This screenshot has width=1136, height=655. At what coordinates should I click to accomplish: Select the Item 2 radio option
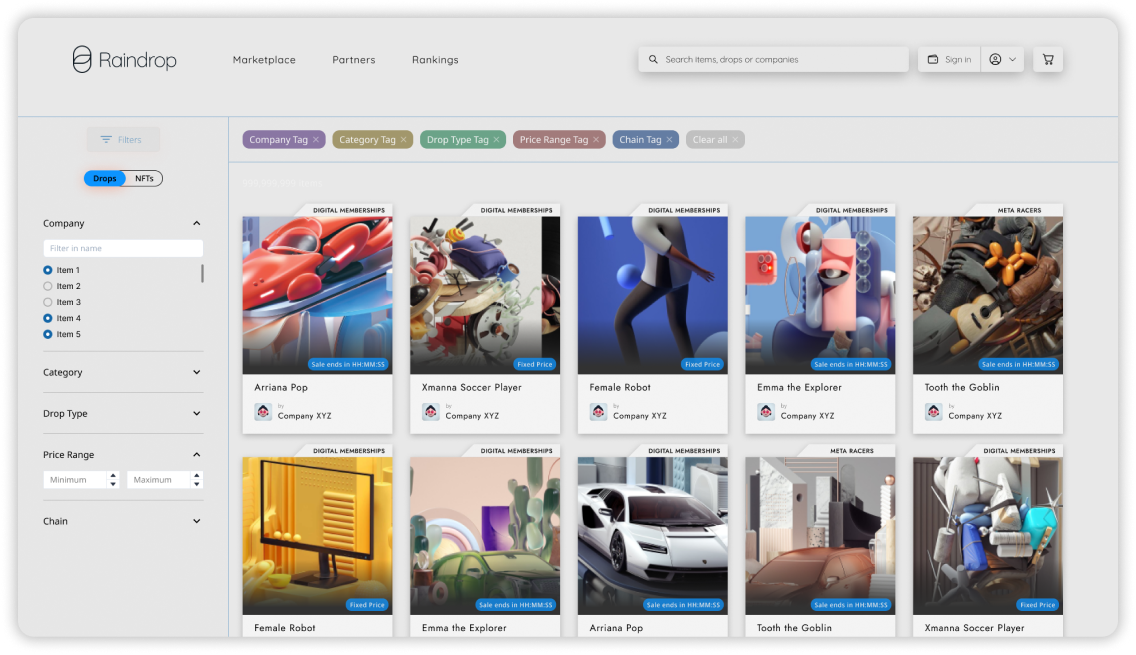point(48,286)
